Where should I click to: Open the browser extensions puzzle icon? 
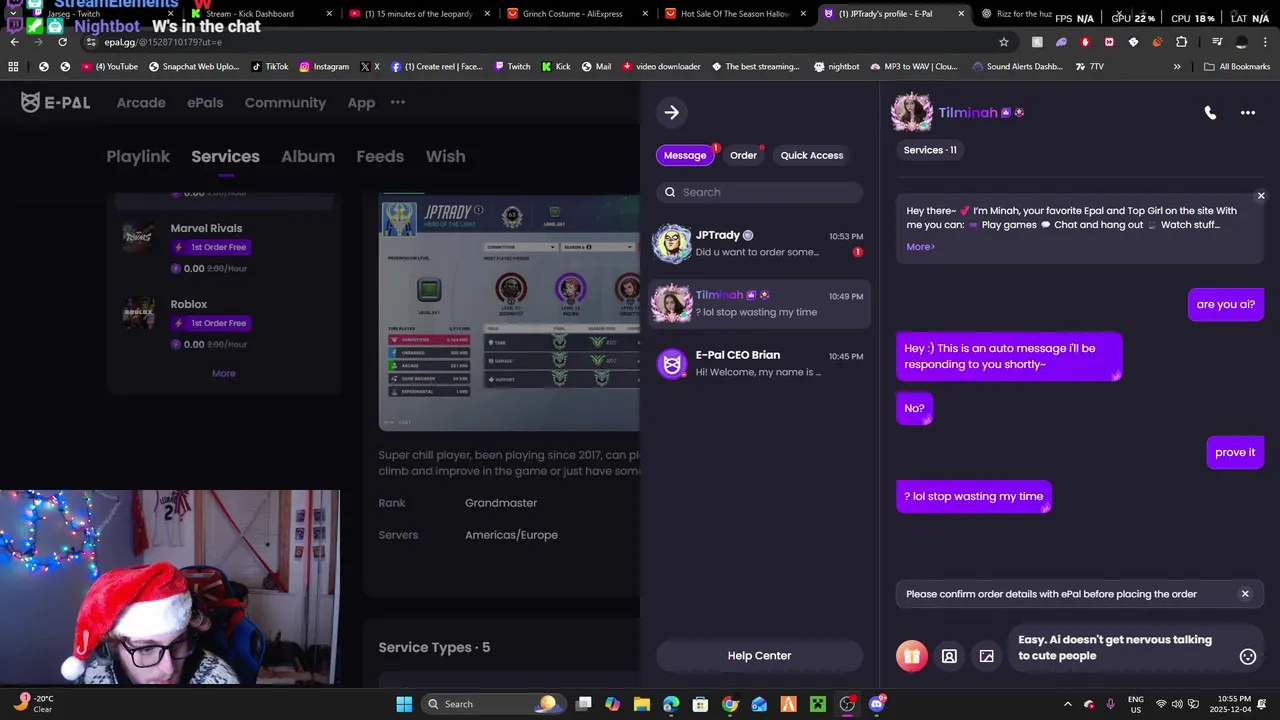click(1181, 42)
